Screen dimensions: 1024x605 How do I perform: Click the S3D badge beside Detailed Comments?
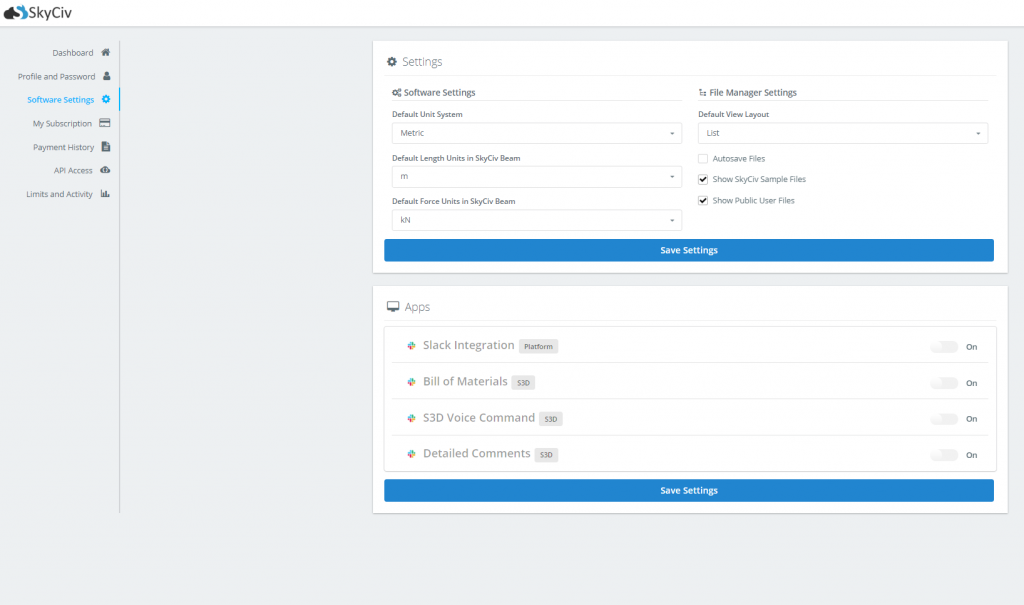click(x=546, y=455)
